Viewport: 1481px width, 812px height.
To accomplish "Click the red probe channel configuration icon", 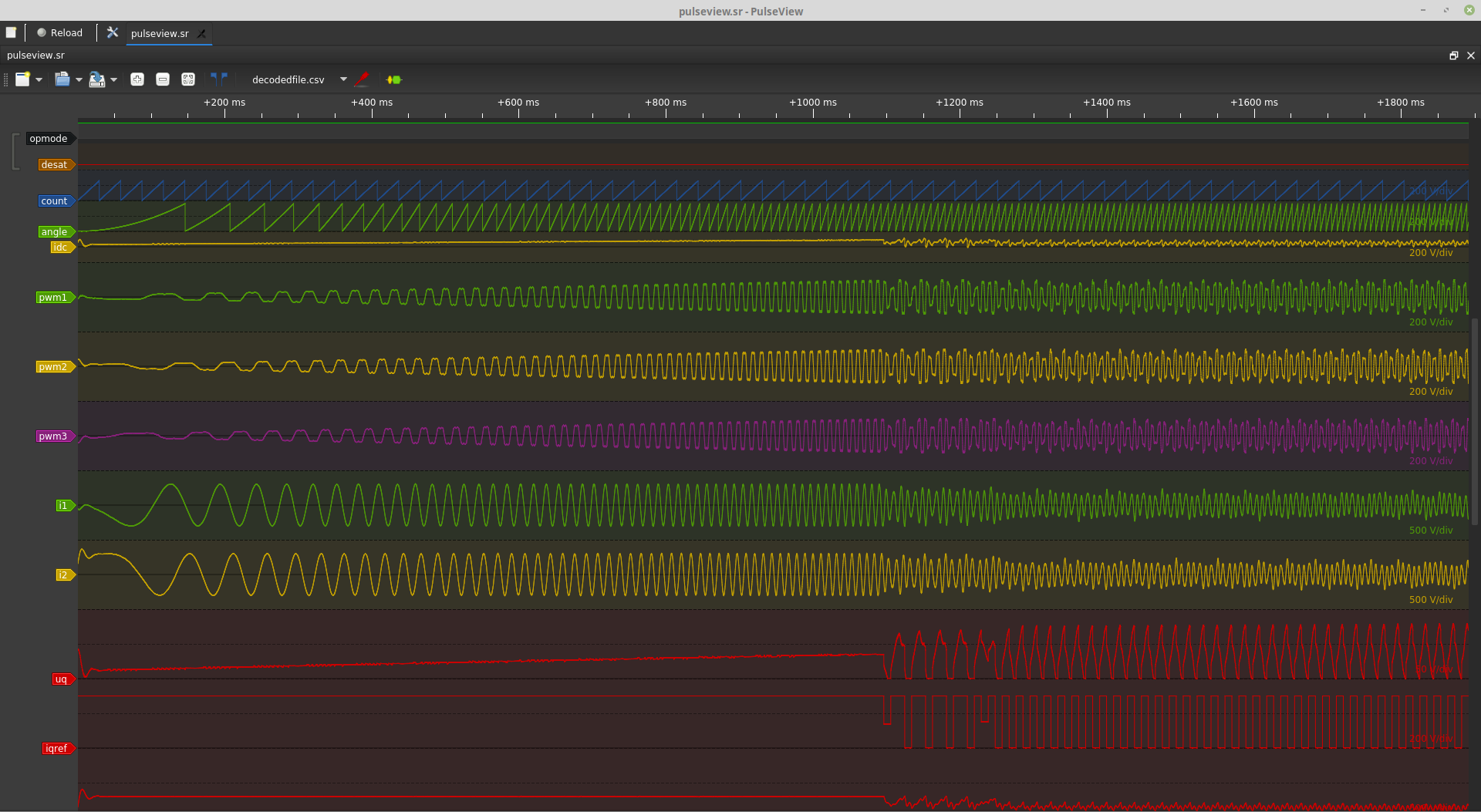I will 362,79.
